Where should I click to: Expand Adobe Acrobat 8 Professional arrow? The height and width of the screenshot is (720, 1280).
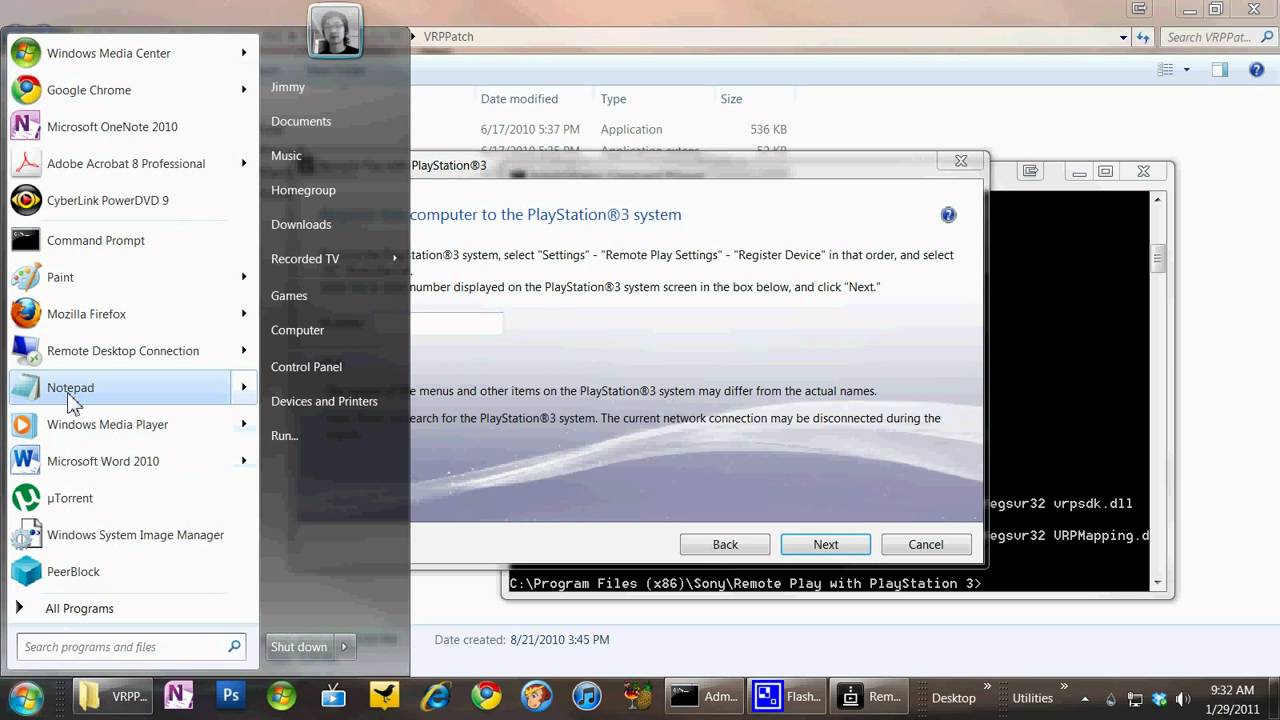(244, 163)
